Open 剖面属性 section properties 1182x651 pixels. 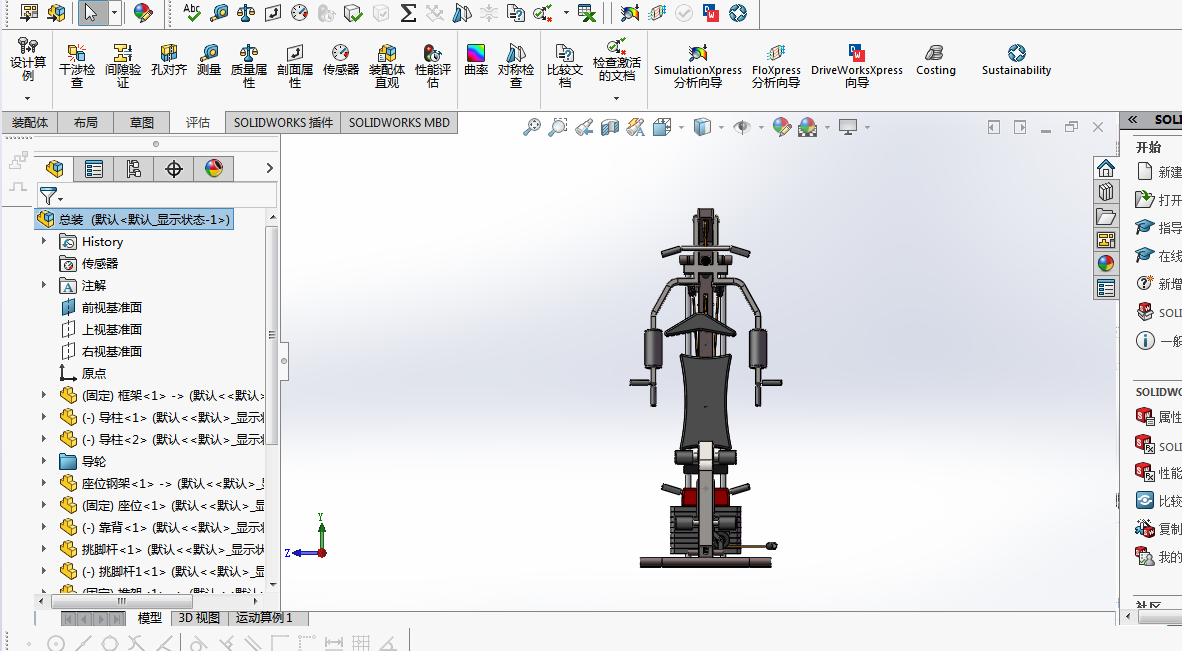click(295, 66)
